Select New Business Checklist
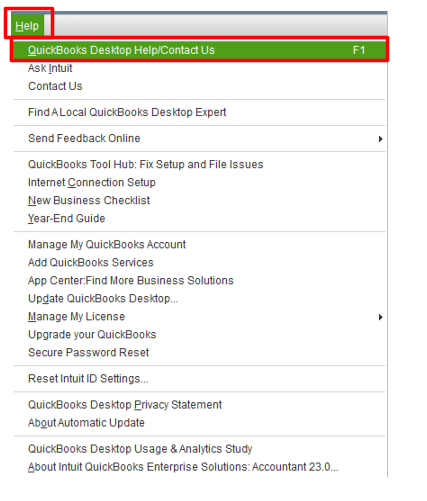The height and width of the screenshot is (501, 427). click(199, 200)
